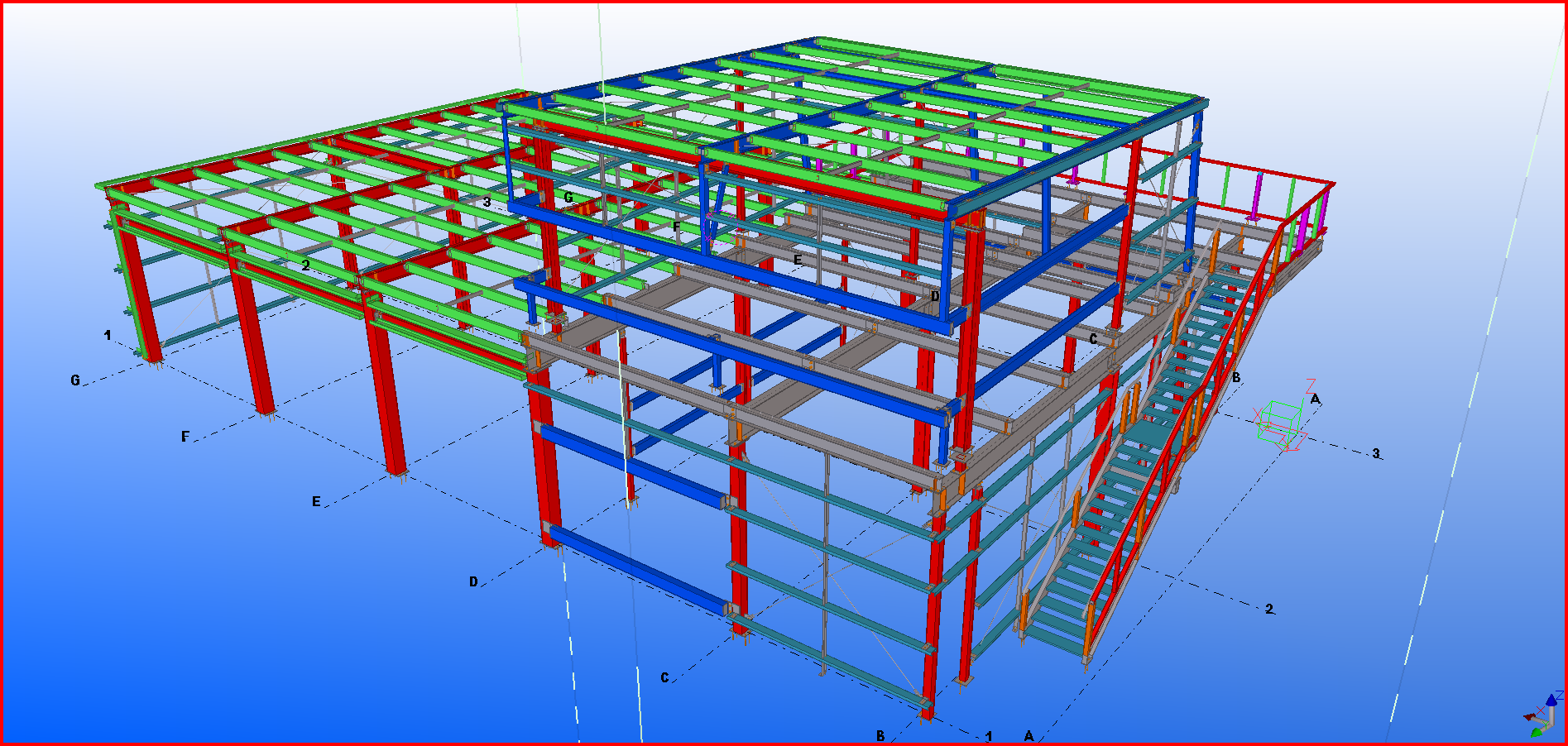Select the green work plane cube symbol

1278,422
